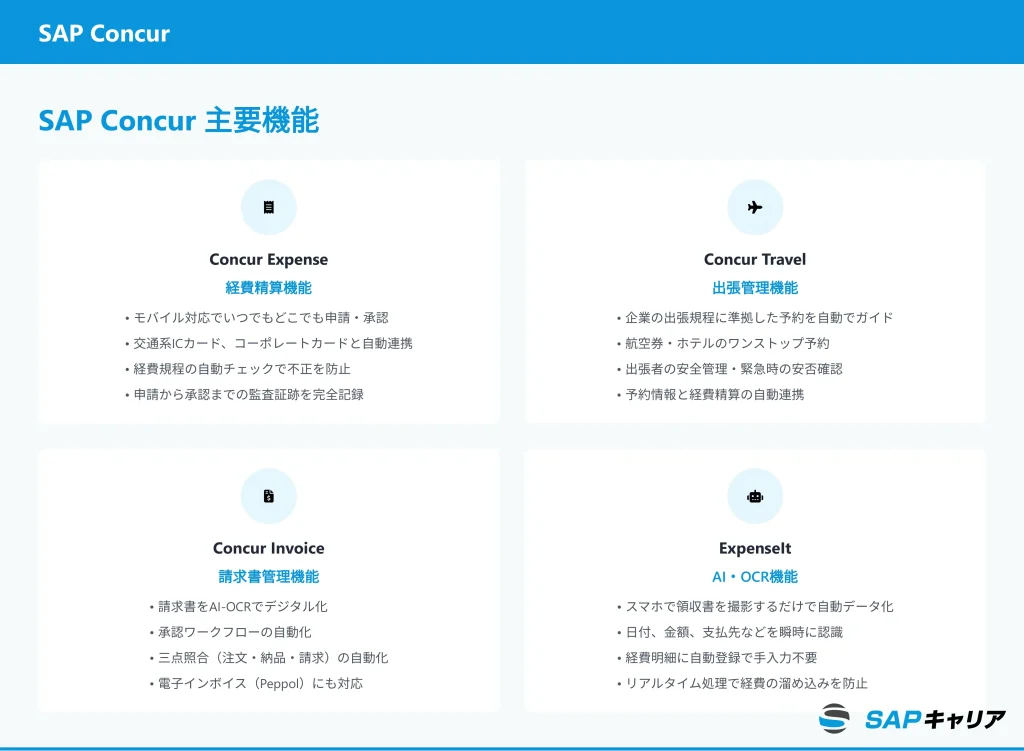Click the Concur Invoice document icon
Screen dimensions: 1024x751
[268, 496]
